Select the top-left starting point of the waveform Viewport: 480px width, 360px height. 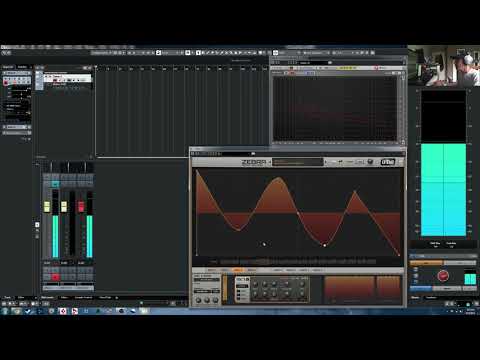(197, 171)
